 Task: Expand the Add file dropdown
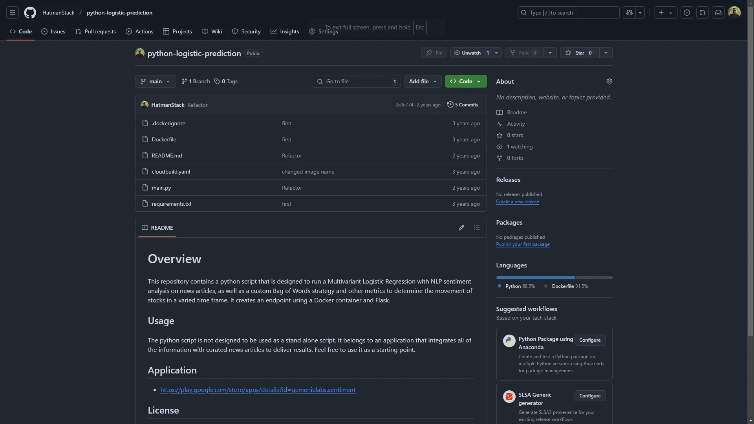click(x=421, y=81)
